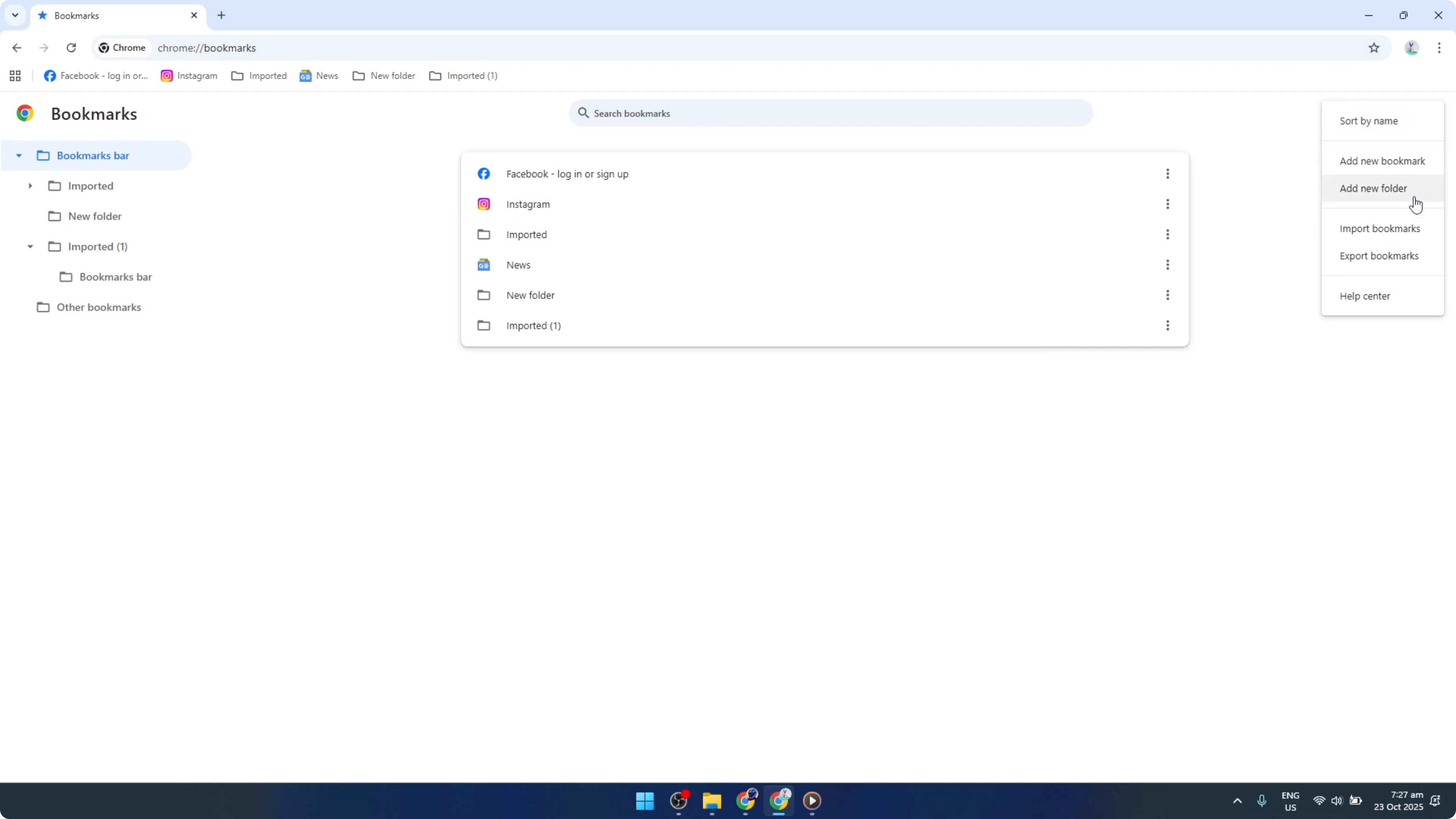The image size is (1456, 819).
Task: Open News bookmark in the bookmarks bar
Action: [x=319, y=76]
